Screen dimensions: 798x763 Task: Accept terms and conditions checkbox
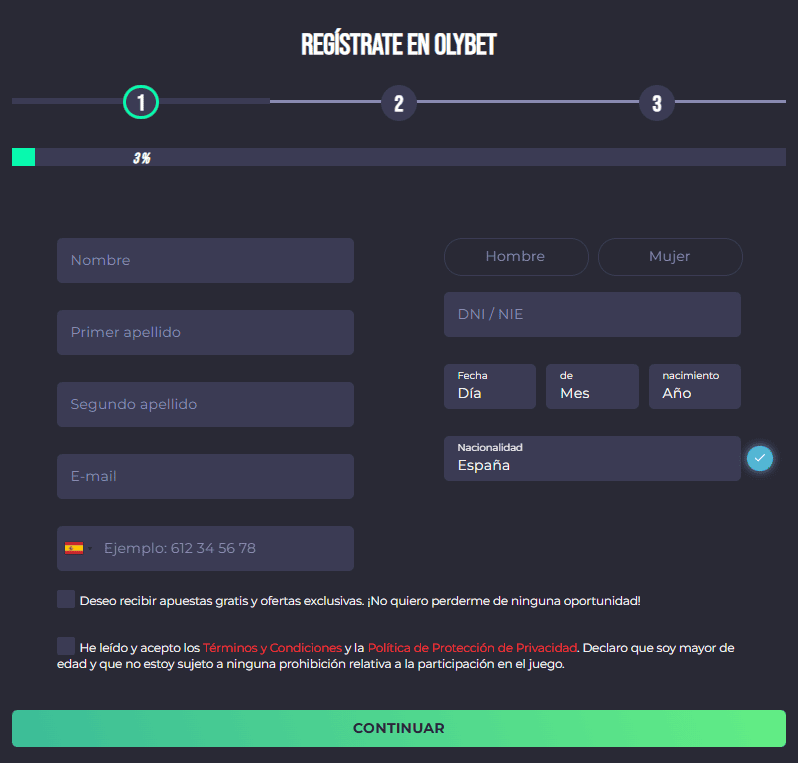click(66, 646)
